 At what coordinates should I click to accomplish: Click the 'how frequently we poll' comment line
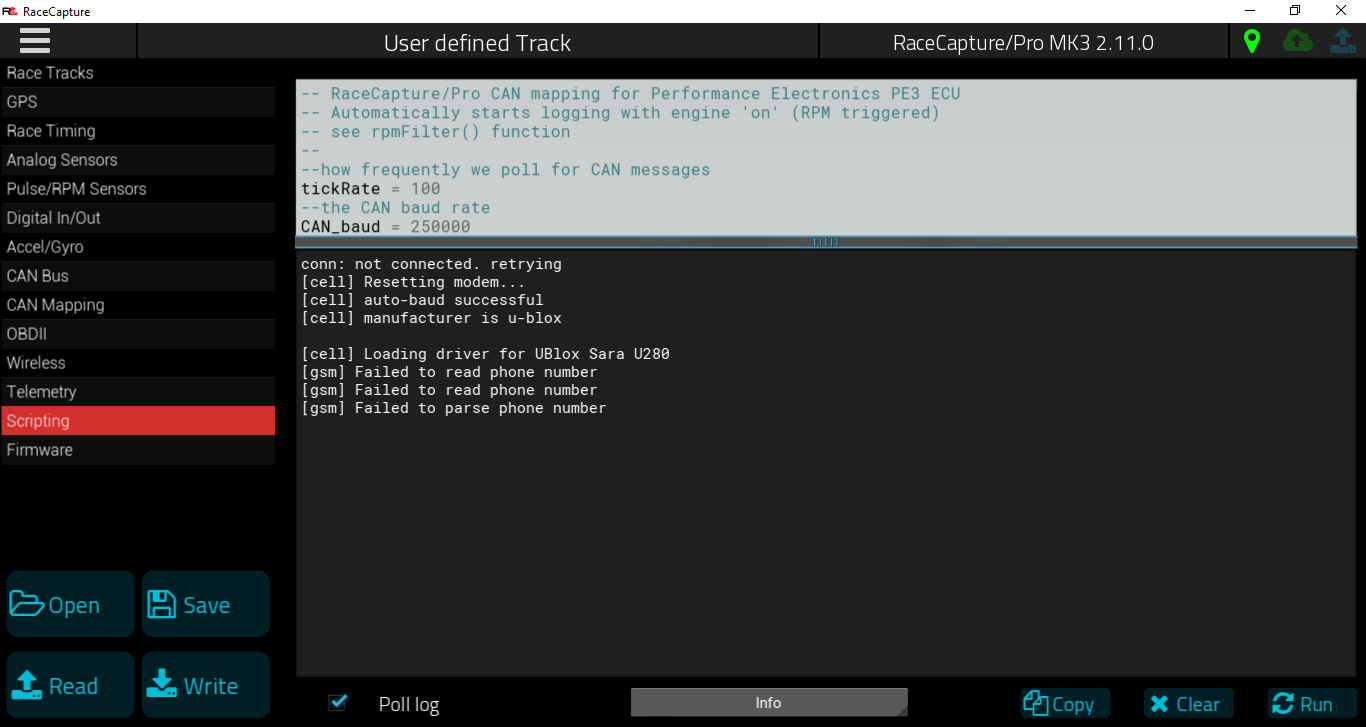pyautogui.click(x=505, y=170)
